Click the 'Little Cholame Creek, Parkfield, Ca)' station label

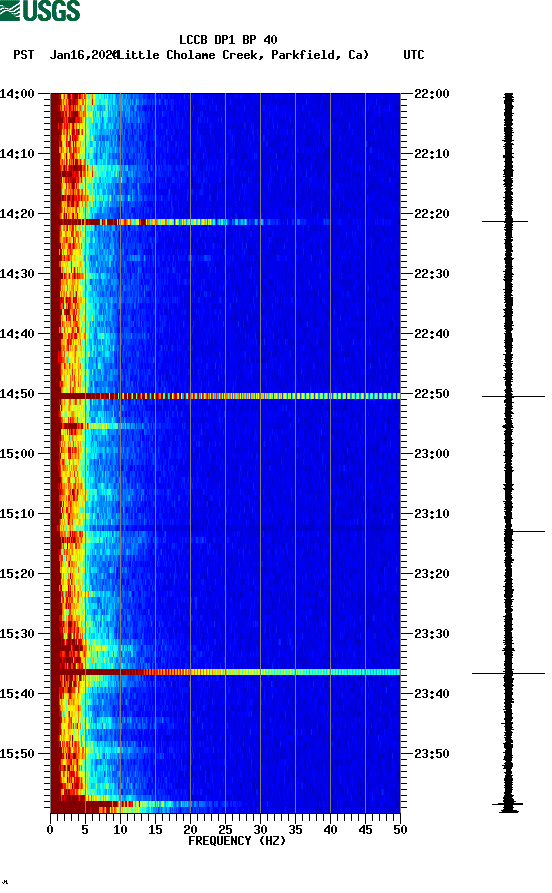pos(243,55)
